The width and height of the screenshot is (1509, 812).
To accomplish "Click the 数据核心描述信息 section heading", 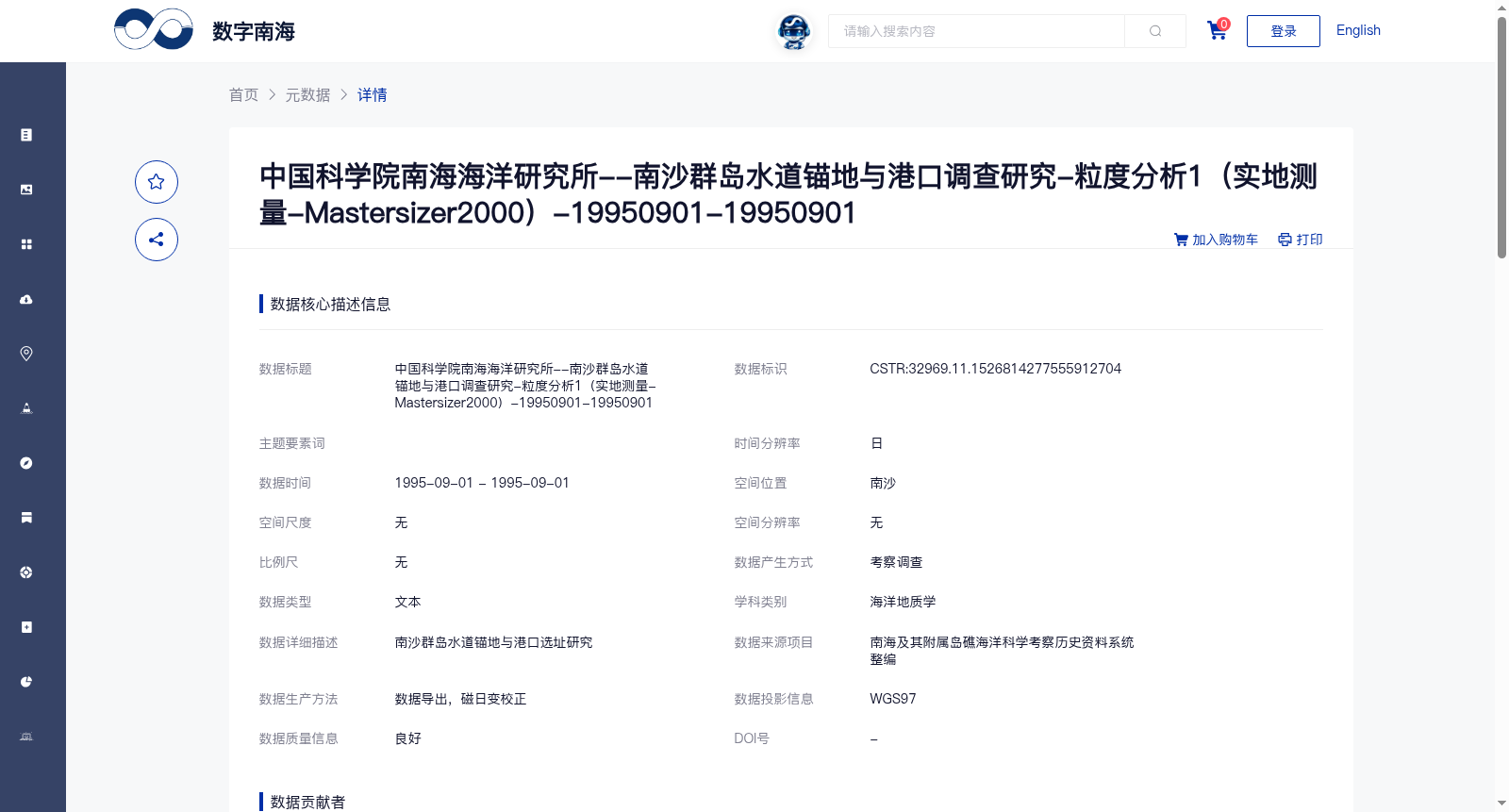I will [x=330, y=304].
